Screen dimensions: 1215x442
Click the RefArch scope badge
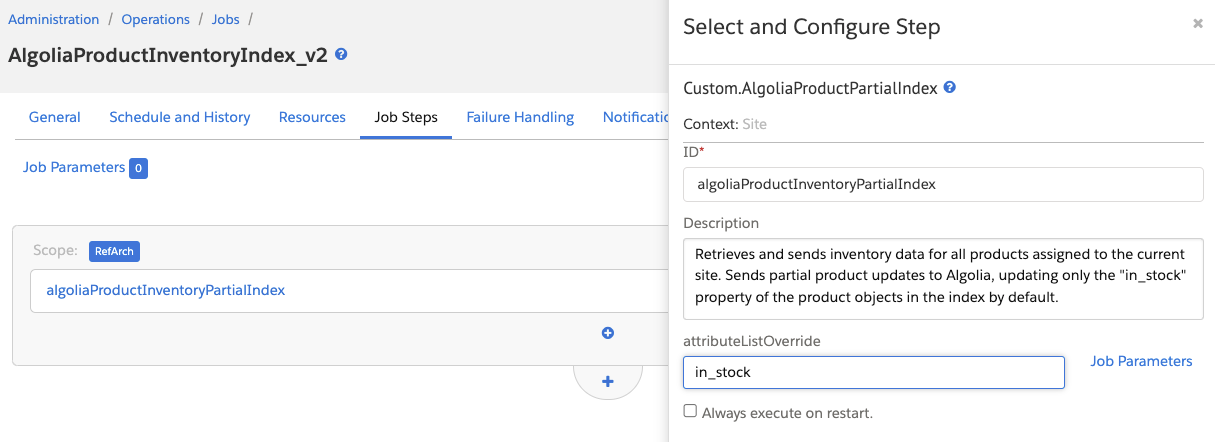coord(113,251)
